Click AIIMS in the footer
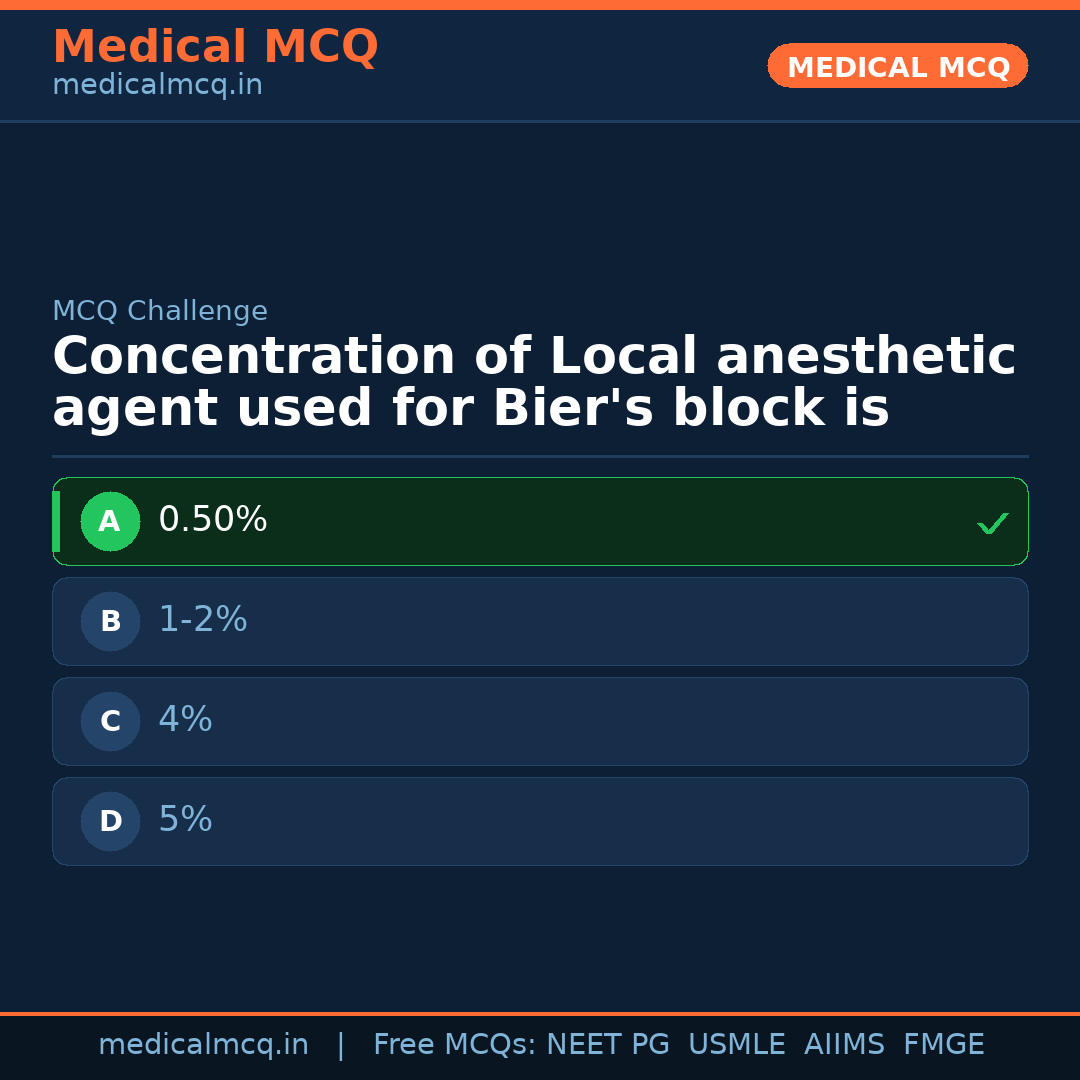The height and width of the screenshot is (1080, 1080). pyautogui.click(x=844, y=1045)
